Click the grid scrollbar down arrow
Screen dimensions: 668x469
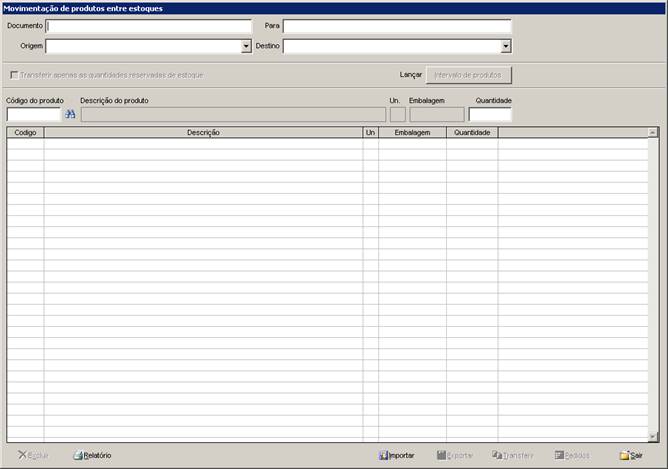point(653,436)
